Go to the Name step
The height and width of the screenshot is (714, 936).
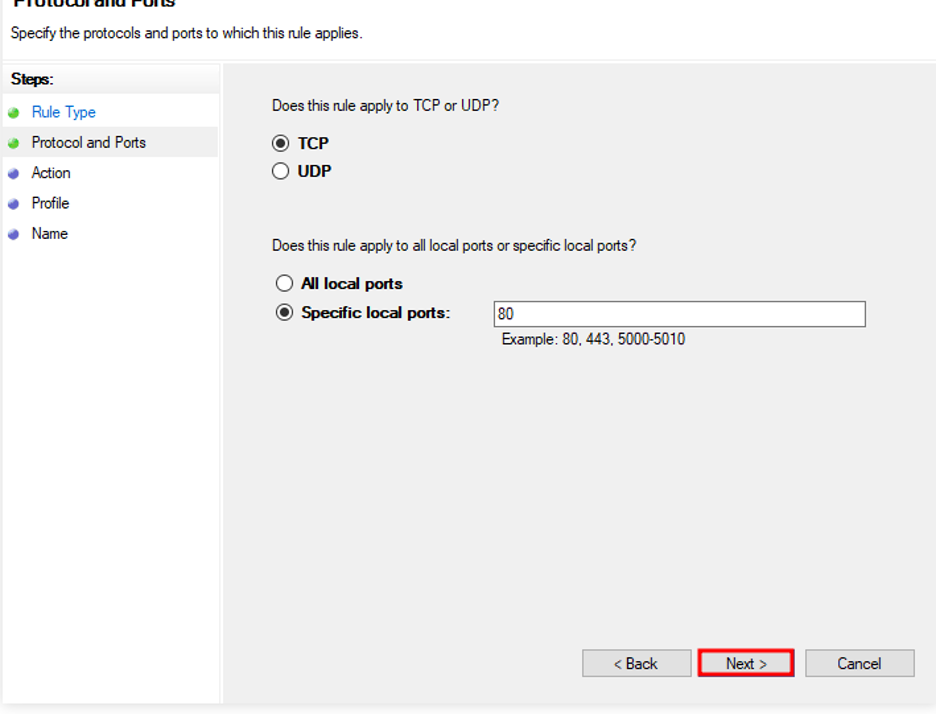click(x=49, y=233)
